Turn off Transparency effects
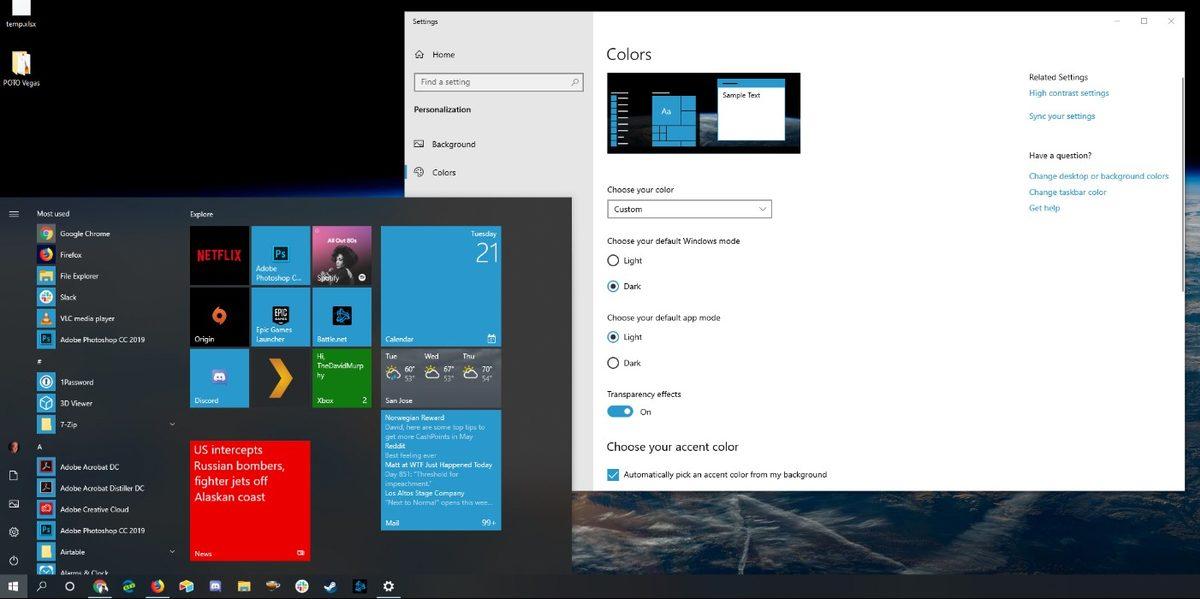 click(621, 411)
